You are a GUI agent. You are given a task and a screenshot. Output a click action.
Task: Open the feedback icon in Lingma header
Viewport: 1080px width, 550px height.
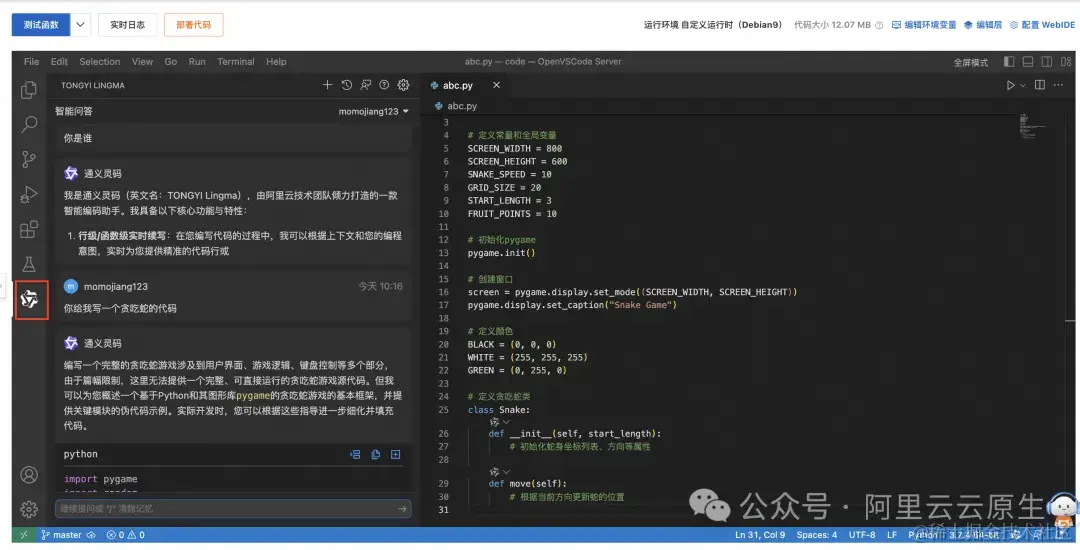coord(365,85)
